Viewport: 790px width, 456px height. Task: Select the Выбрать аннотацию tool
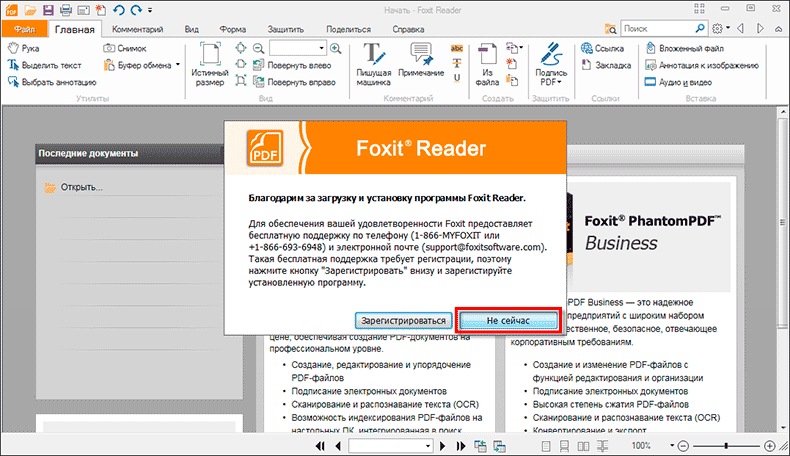52,82
